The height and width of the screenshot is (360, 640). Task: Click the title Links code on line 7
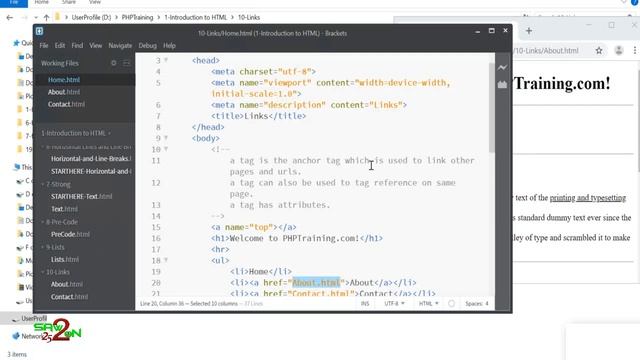[258, 116]
